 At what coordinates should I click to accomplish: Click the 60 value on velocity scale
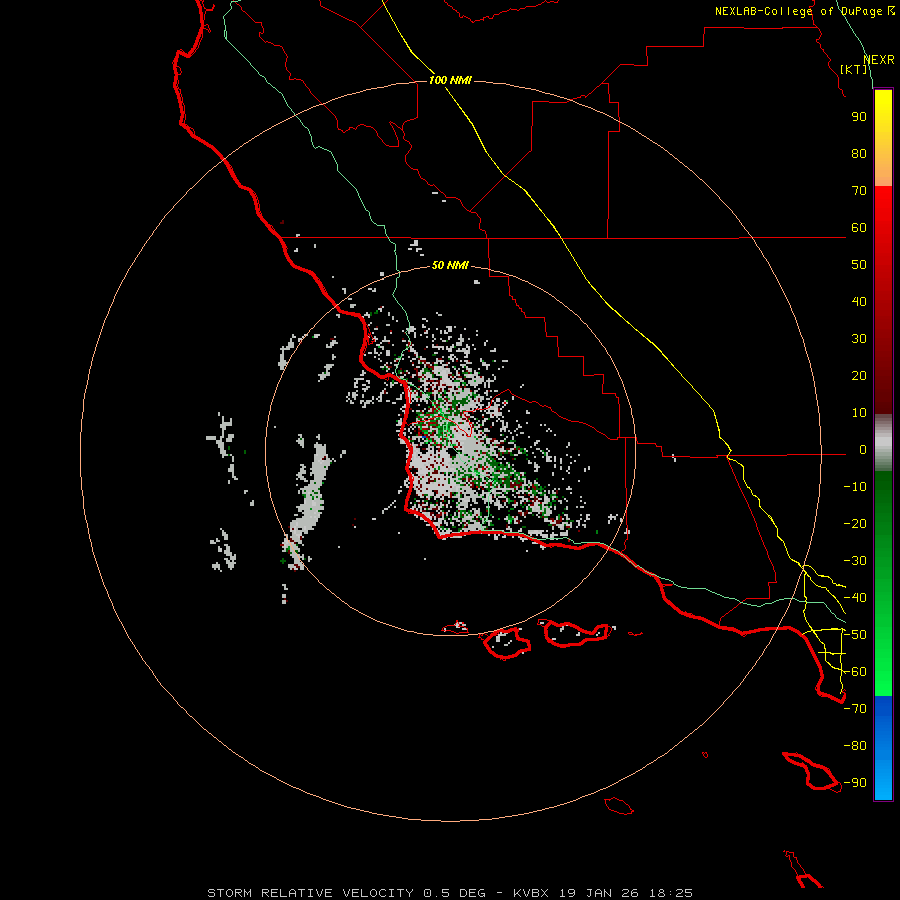point(859,228)
